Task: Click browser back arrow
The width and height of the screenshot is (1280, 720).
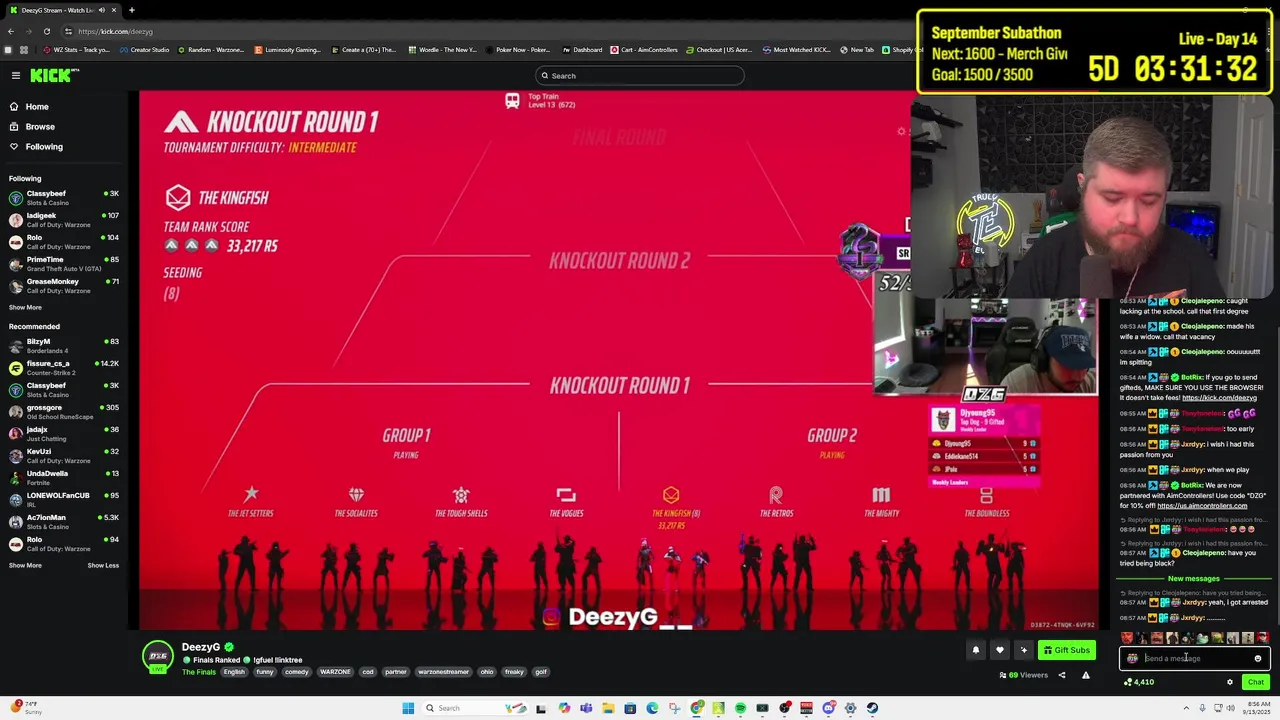Action: 11,31
